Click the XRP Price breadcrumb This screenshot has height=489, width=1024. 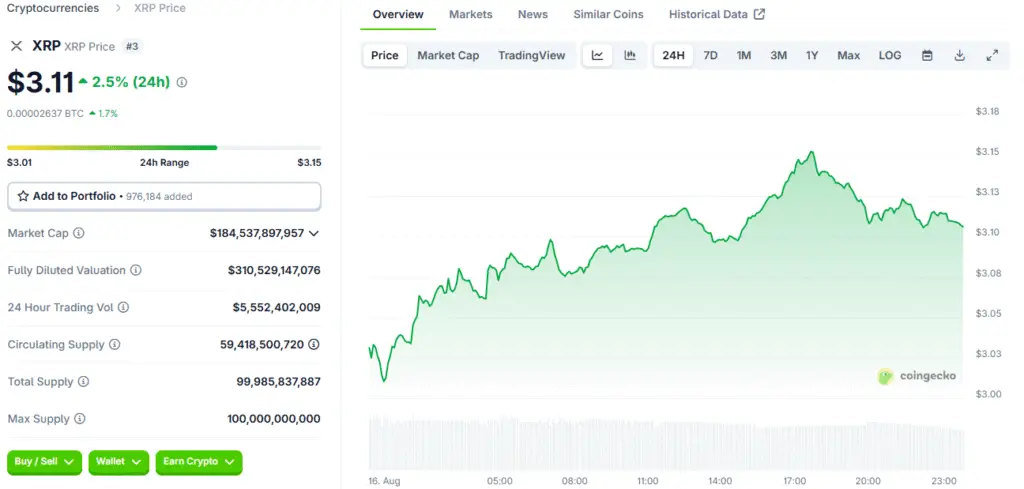[x=159, y=8]
